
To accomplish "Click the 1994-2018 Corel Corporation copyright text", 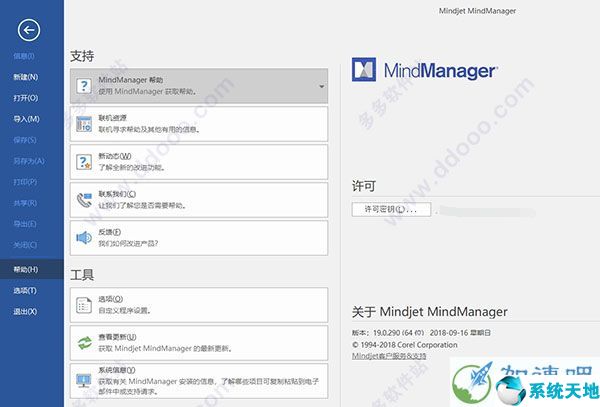I will pyautogui.click(x=404, y=345).
